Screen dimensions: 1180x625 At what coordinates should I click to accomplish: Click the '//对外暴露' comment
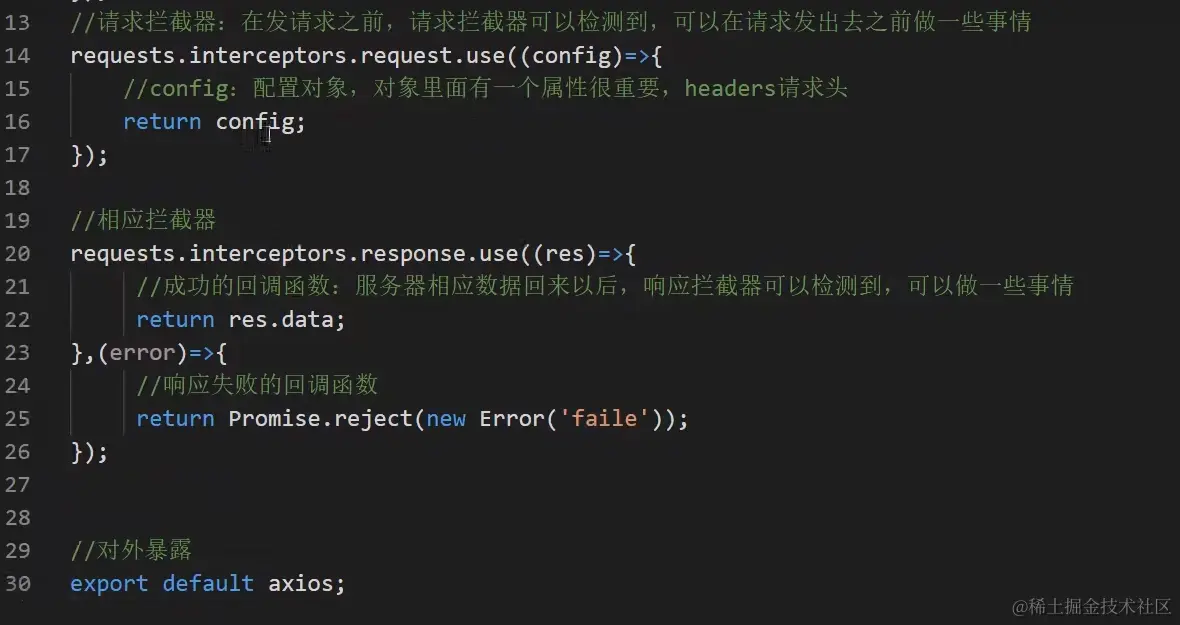pyautogui.click(x=131, y=550)
